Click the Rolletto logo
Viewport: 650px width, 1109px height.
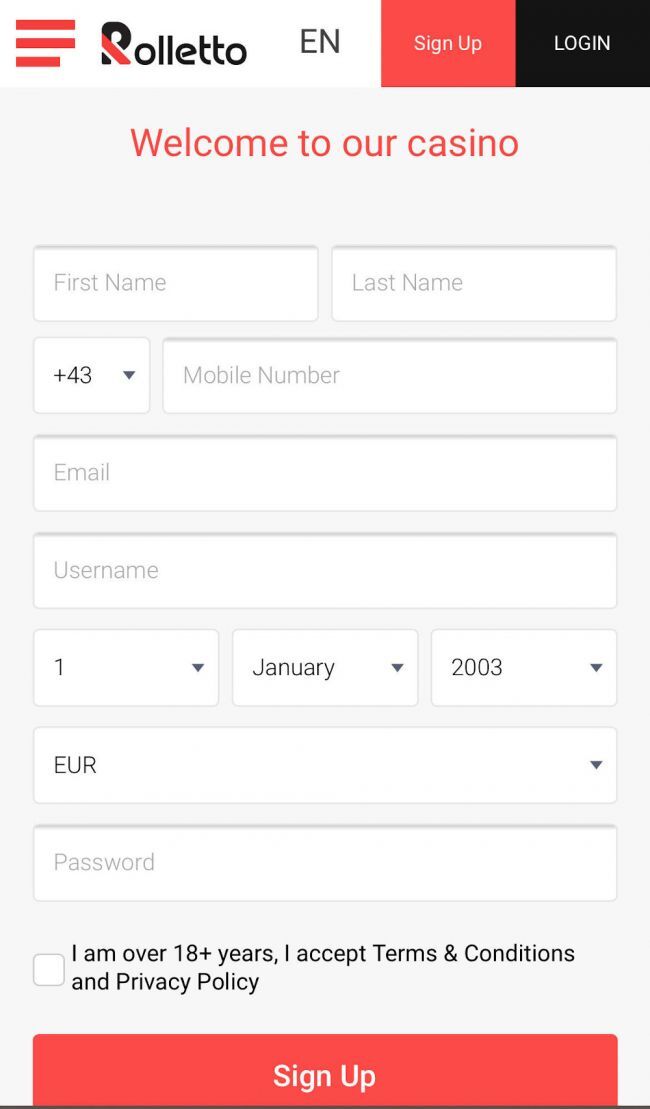click(x=174, y=44)
